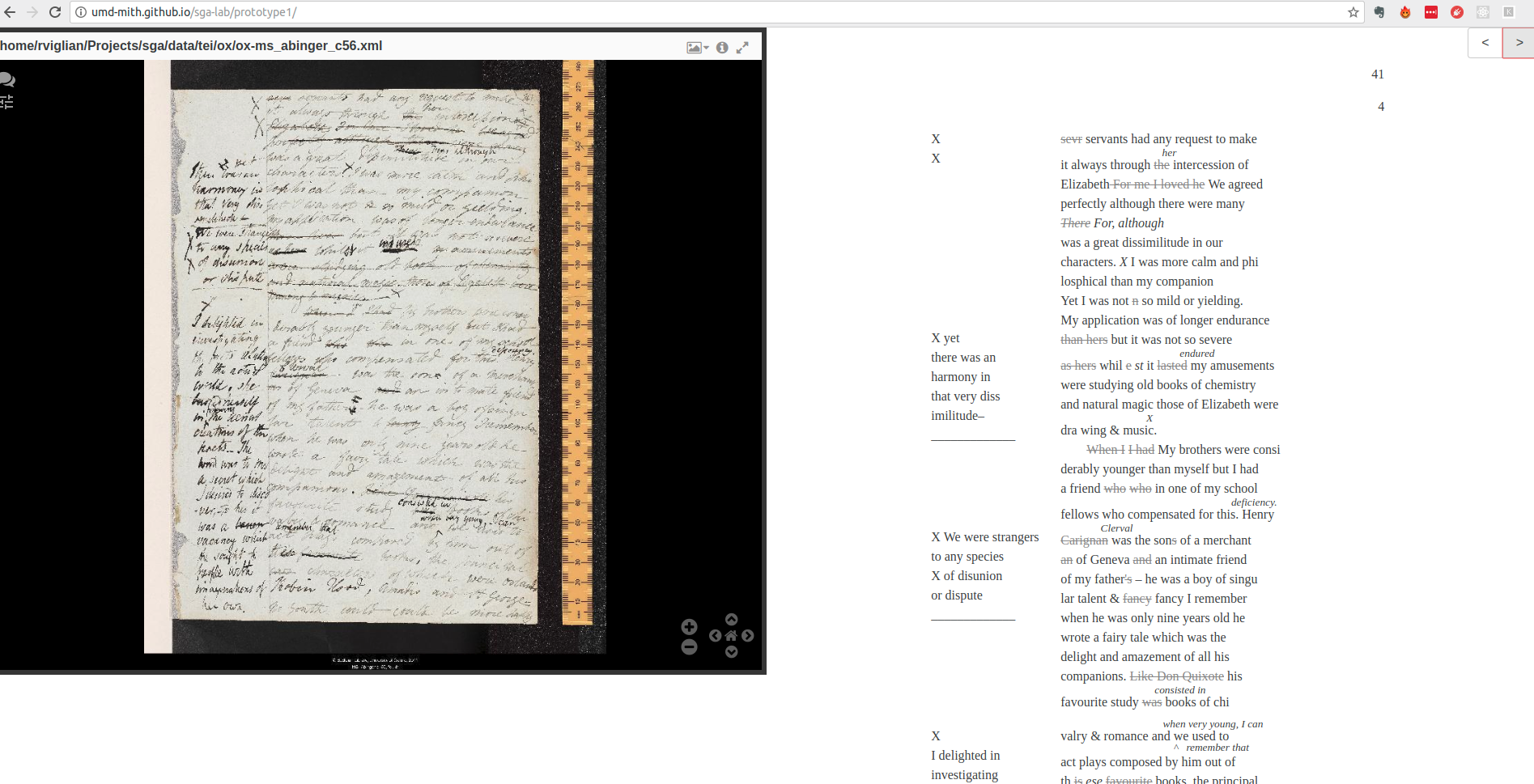The image size is (1534, 784).
Task: Zoom in on the manuscript image
Action: (689, 627)
